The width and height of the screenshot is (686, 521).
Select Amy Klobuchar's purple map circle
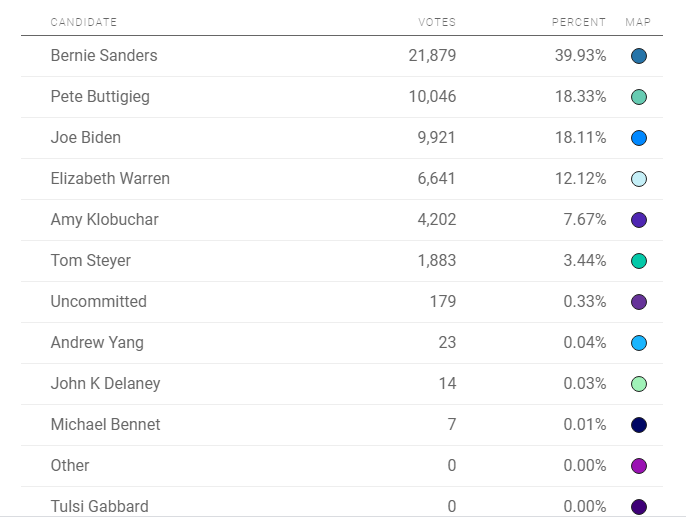[x=639, y=220]
